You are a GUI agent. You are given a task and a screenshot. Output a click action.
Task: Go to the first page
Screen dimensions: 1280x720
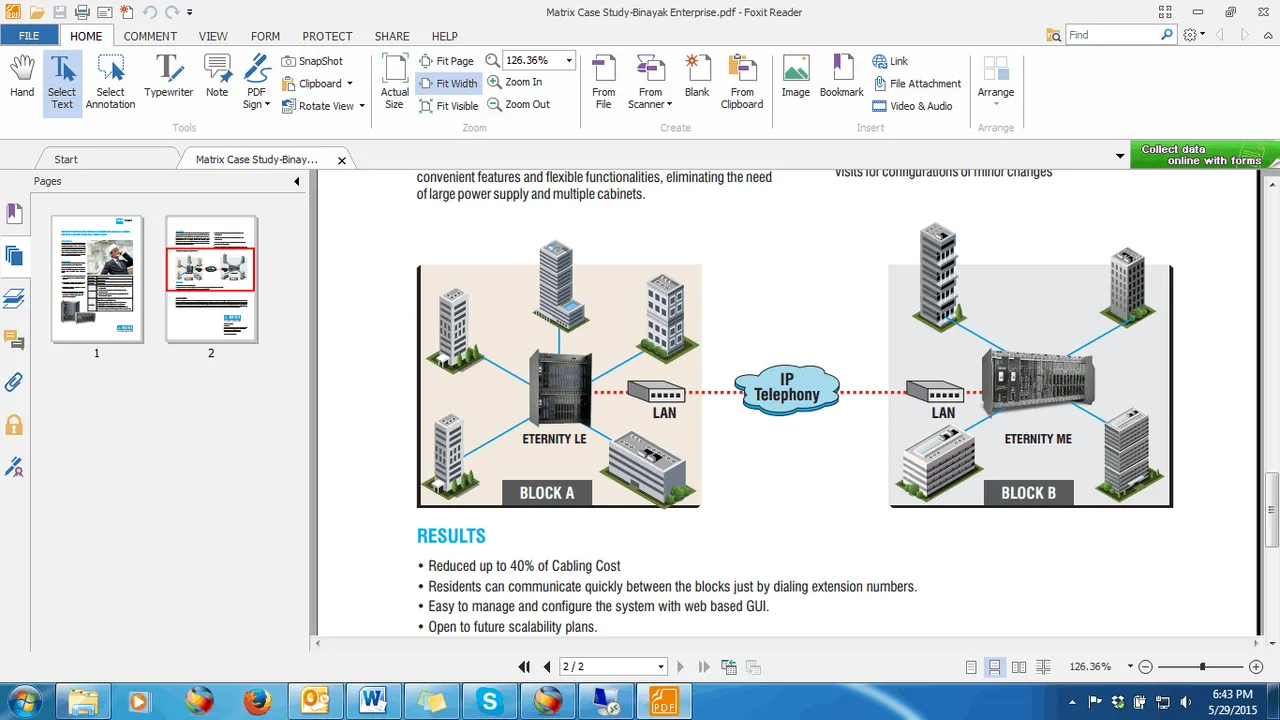524,667
